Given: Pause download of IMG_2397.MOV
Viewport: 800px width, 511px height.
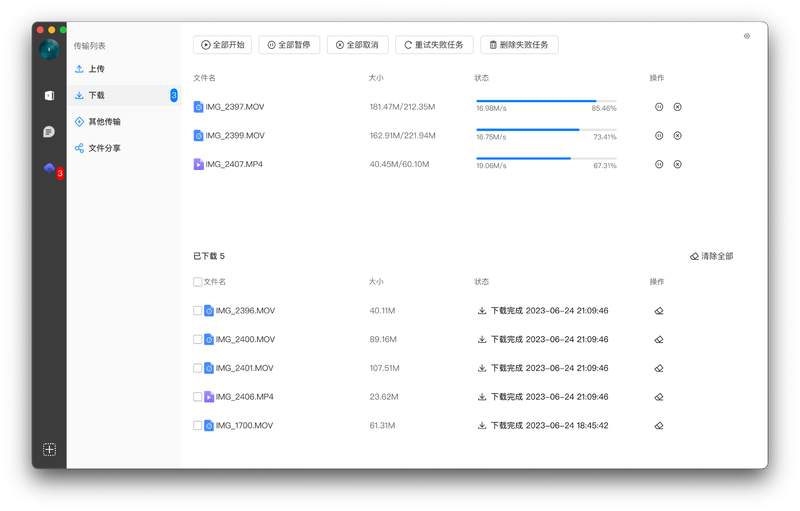Looking at the screenshot, I should [659, 107].
